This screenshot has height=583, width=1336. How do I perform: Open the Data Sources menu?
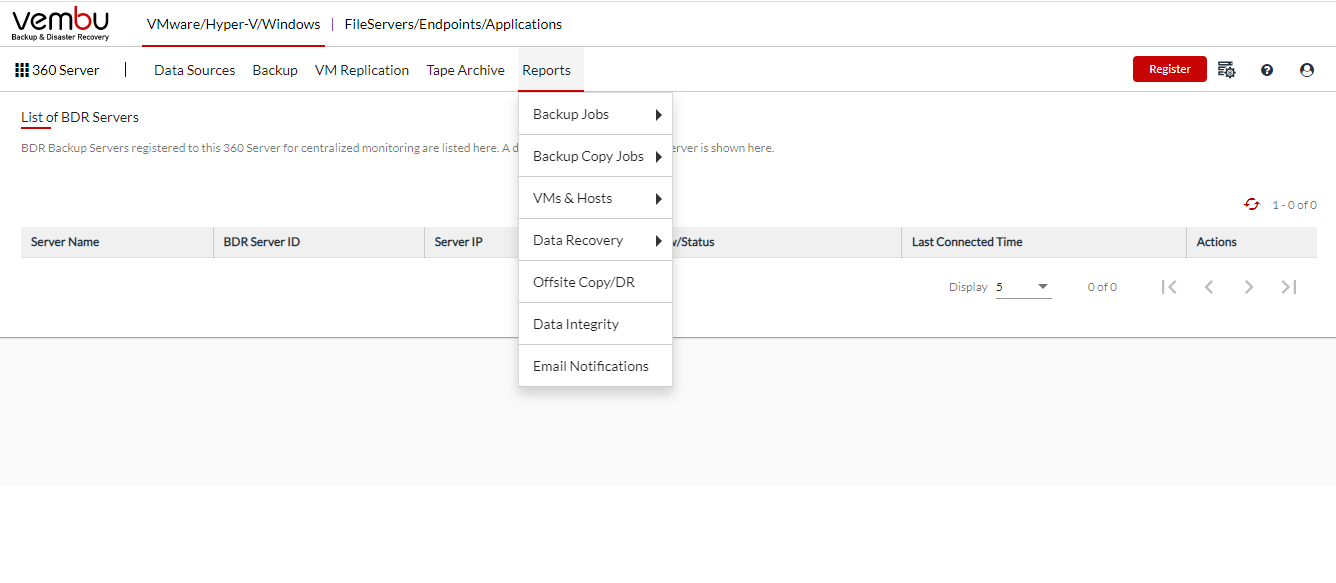coord(195,70)
